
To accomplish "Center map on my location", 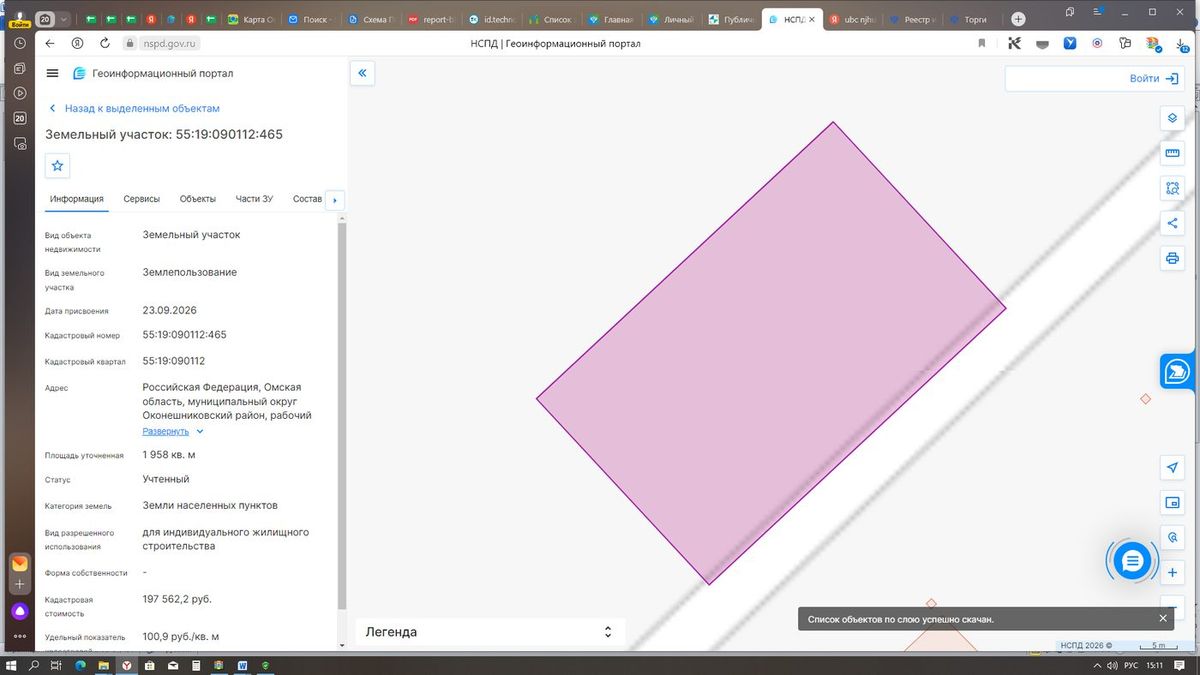I will (x=1172, y=468).
